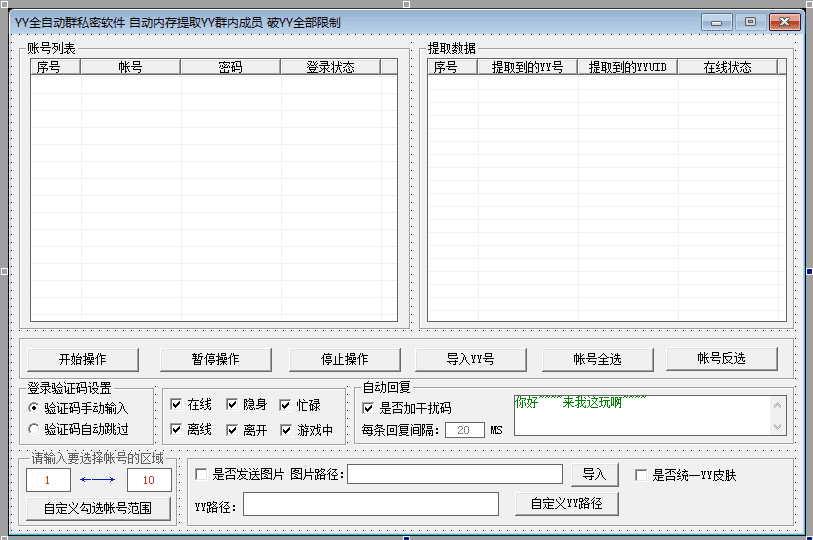This screenshot has height=540, width=813.
Task: Click the 开始操作 button
Action: point(83,359)
